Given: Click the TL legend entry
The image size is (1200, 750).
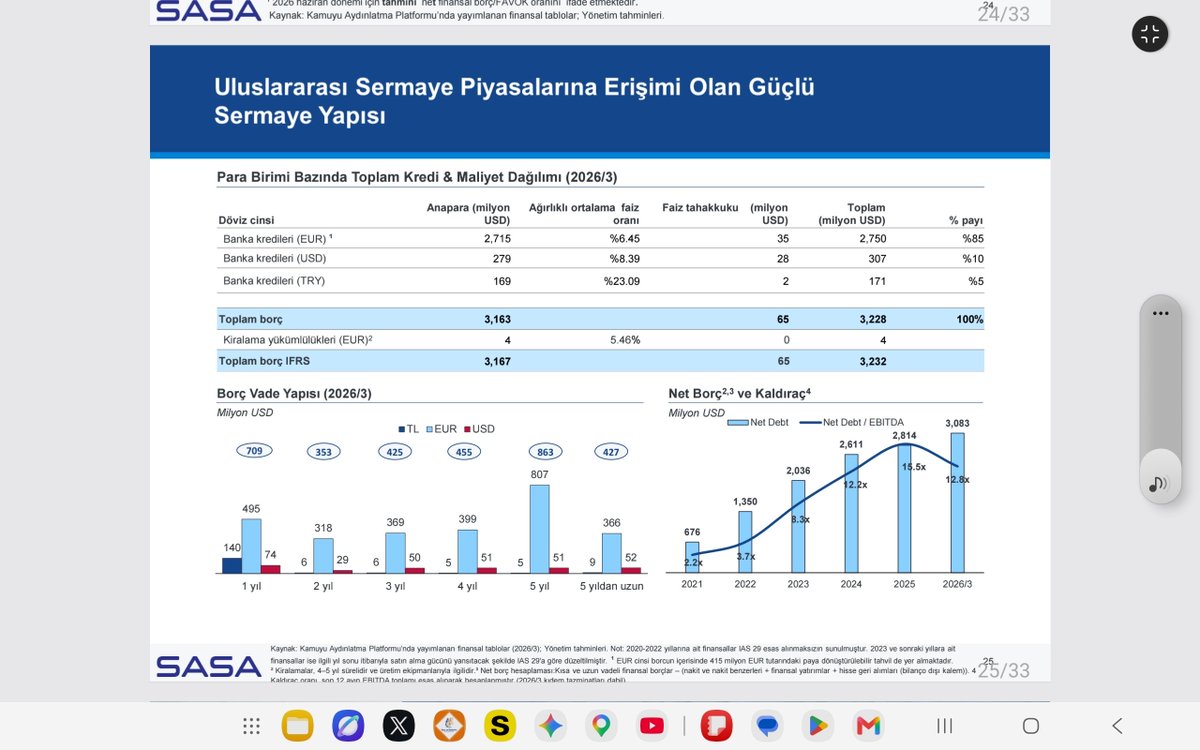Looking at the screenshot, I should [x=407, y=429].
